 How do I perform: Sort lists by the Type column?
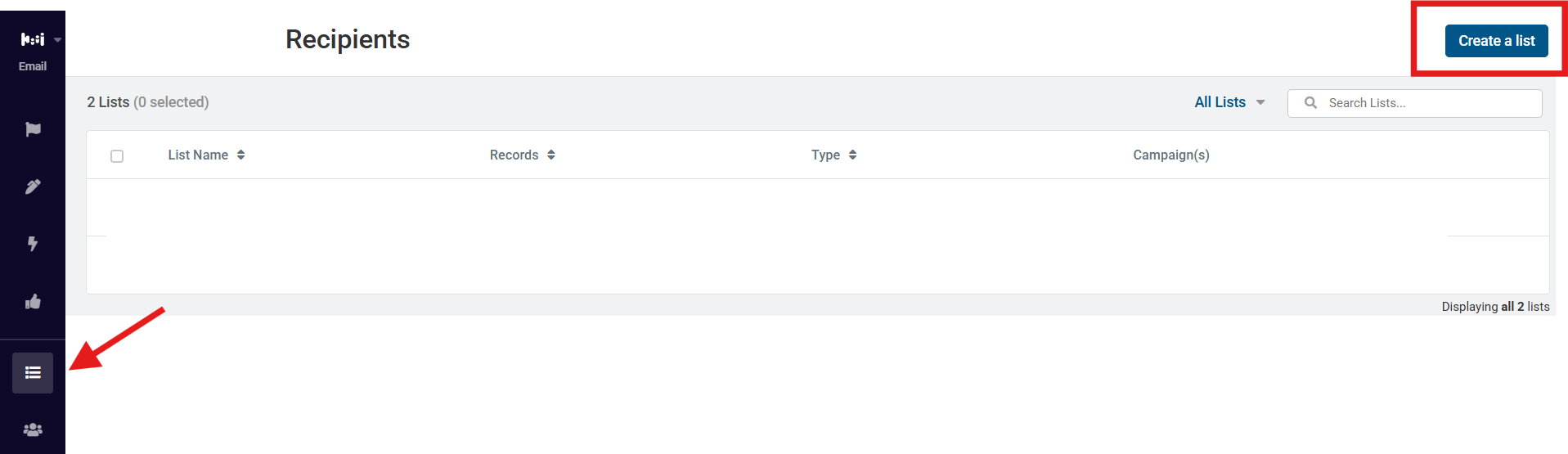[834, 155]
